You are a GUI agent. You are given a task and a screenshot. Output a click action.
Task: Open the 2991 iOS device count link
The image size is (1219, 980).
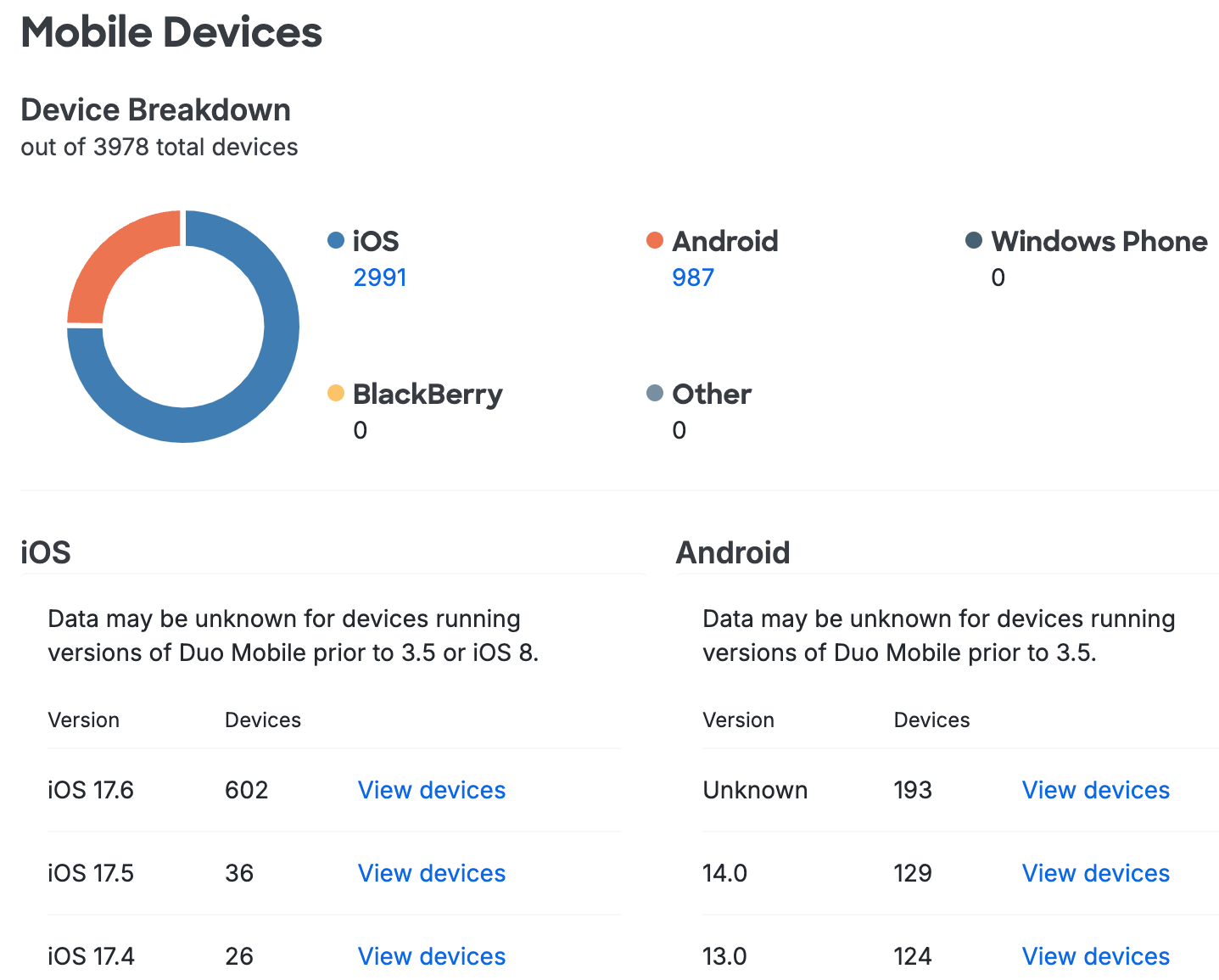coord(379,277)
